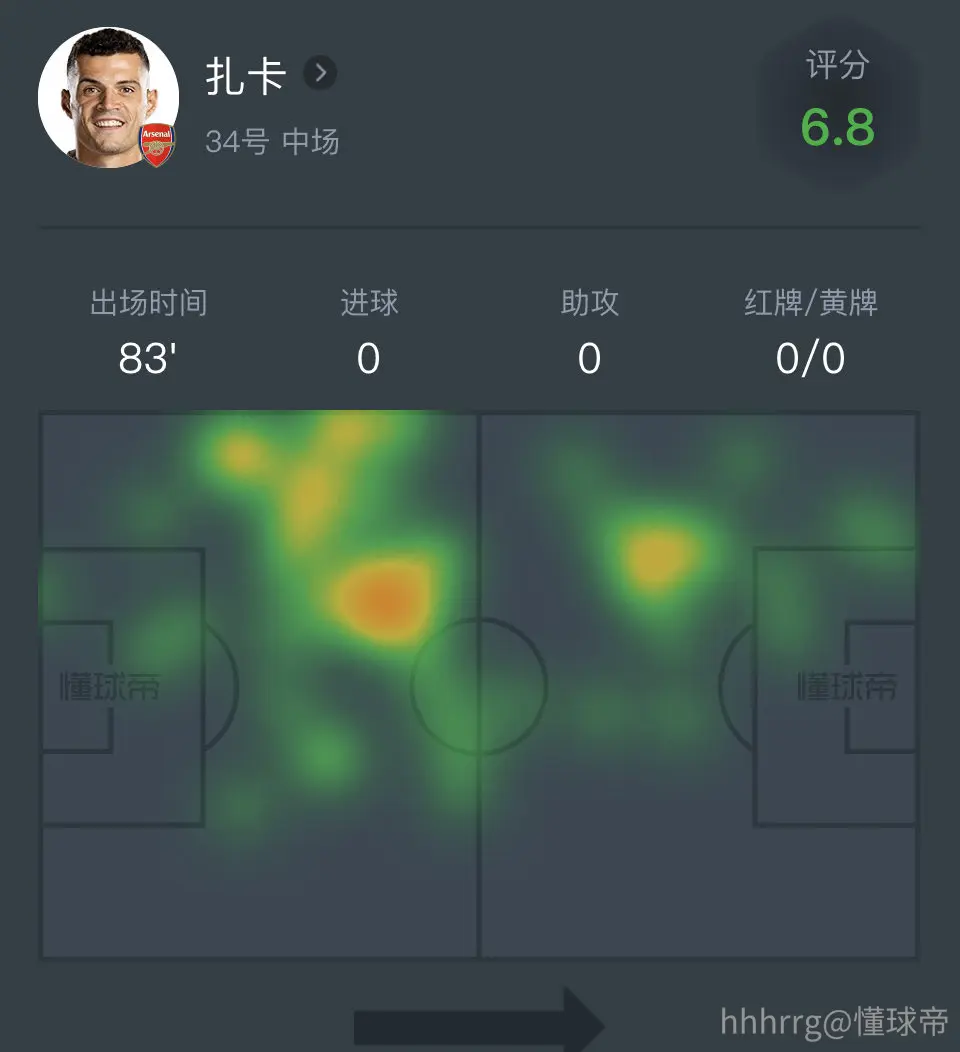Tap the 出场时间 83' stat
This screenshot has width=960, height=1052.
(x=148, y=332)
